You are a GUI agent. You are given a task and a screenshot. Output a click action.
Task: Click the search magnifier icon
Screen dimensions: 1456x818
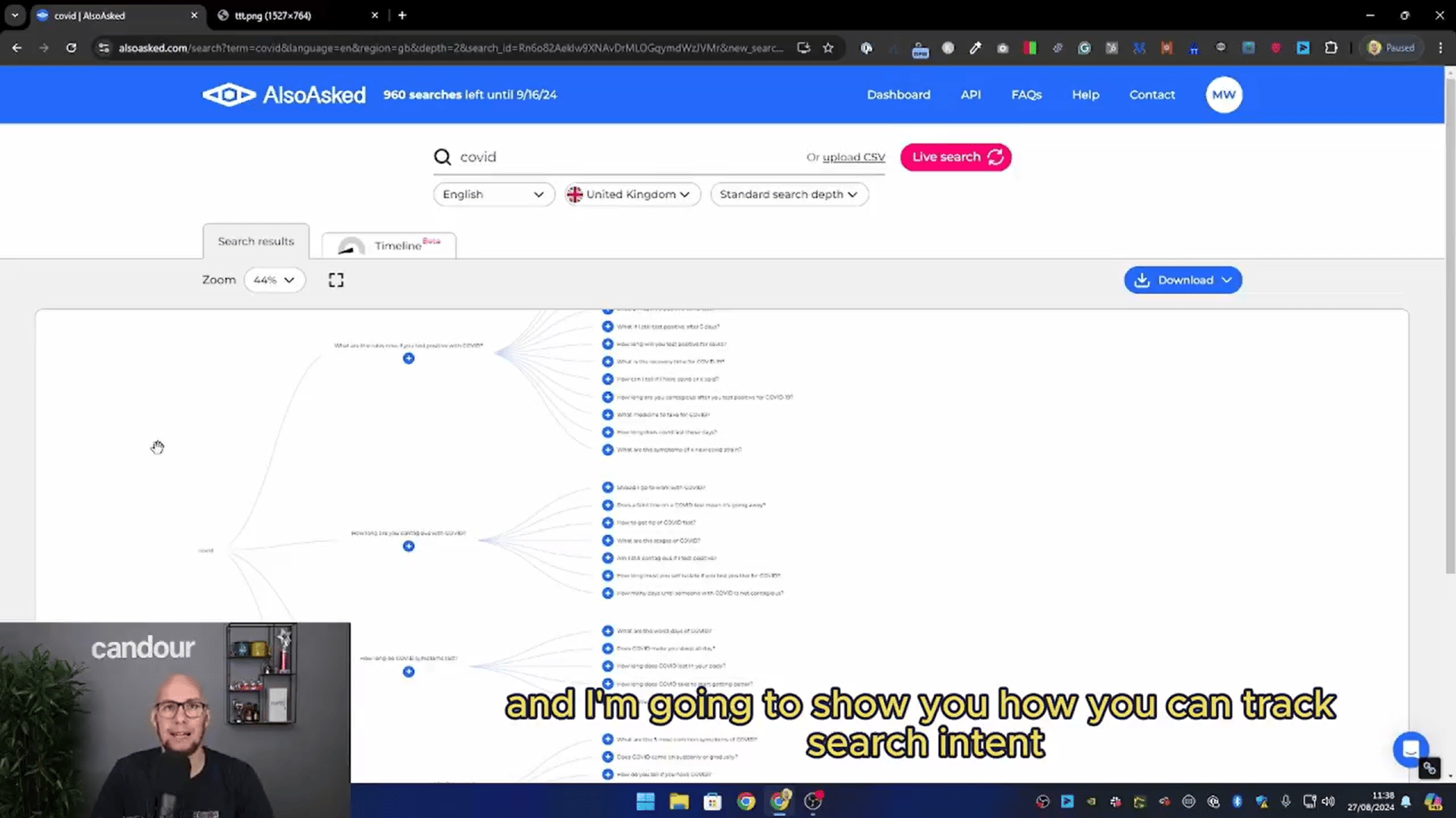(443, 157)
